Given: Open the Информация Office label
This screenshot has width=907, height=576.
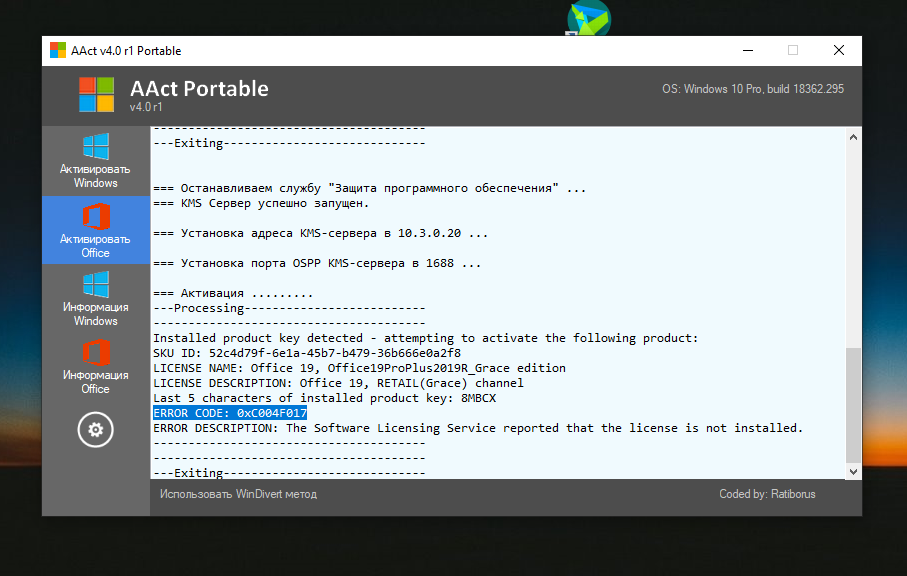Looking at the screenshot, I should 95,382.
